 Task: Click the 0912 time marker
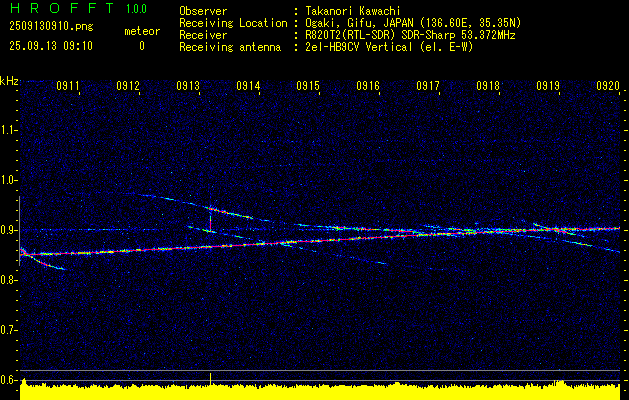click(x=128, y=86)
